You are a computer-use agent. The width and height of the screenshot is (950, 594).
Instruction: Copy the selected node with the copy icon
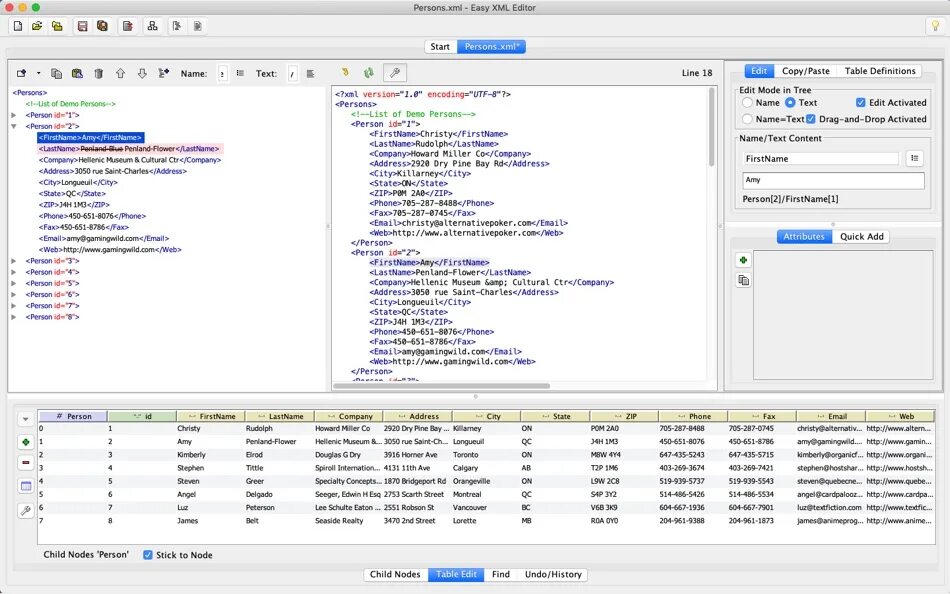pos(56,73)
